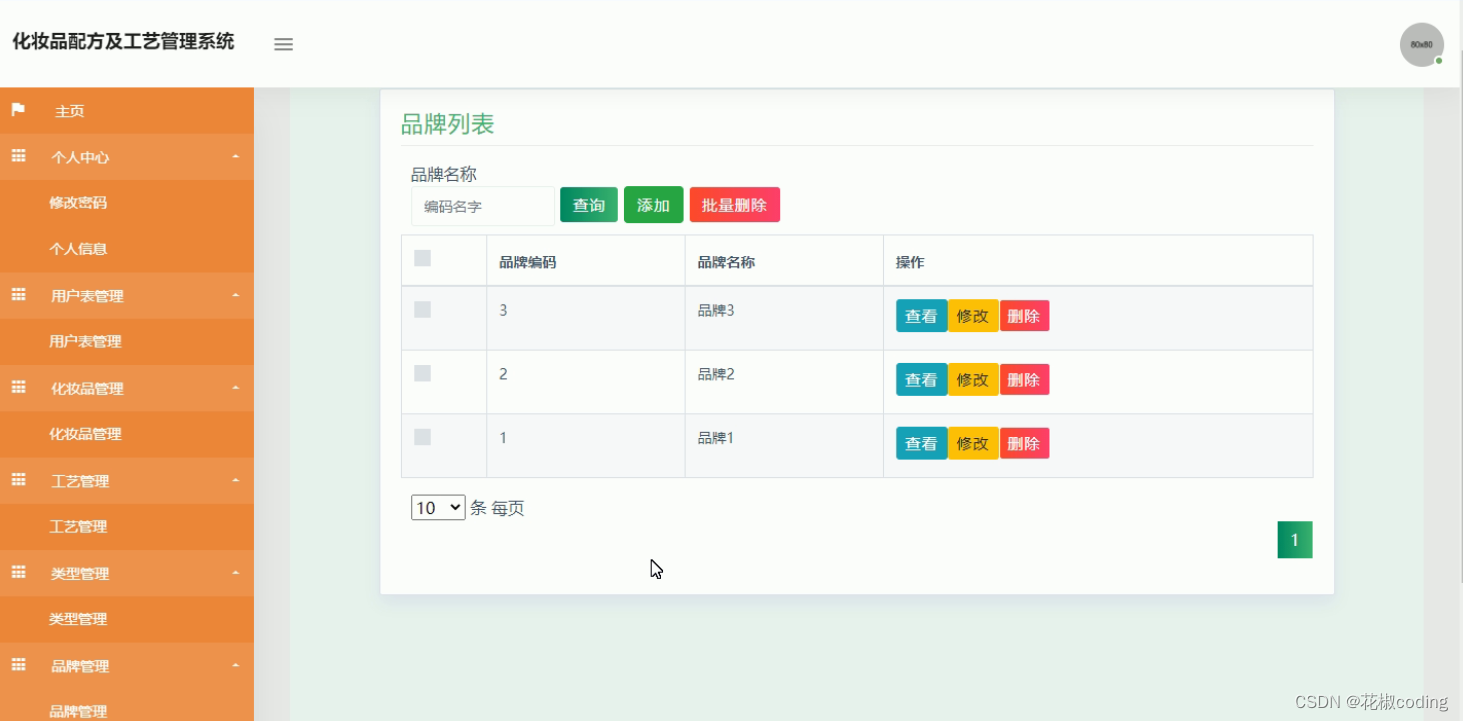Viewport: 1463px width, 721px height.
Task: Check the row checkbox for 品牌1
Action: pos(421,437)
